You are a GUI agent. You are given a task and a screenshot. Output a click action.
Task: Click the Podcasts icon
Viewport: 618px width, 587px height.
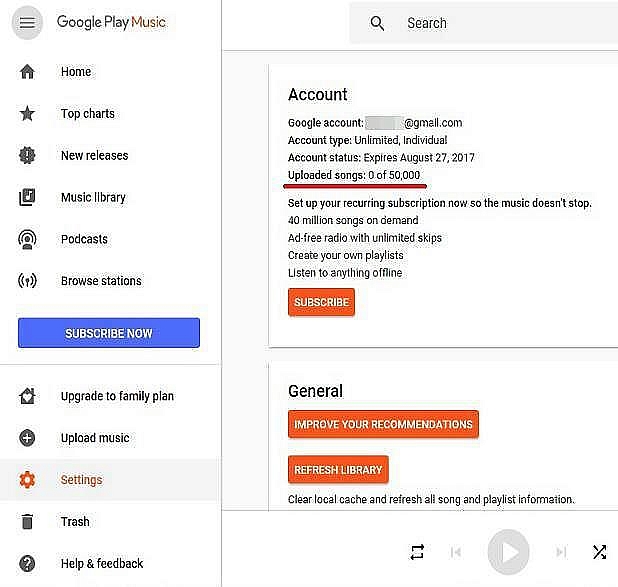[27, 239]
